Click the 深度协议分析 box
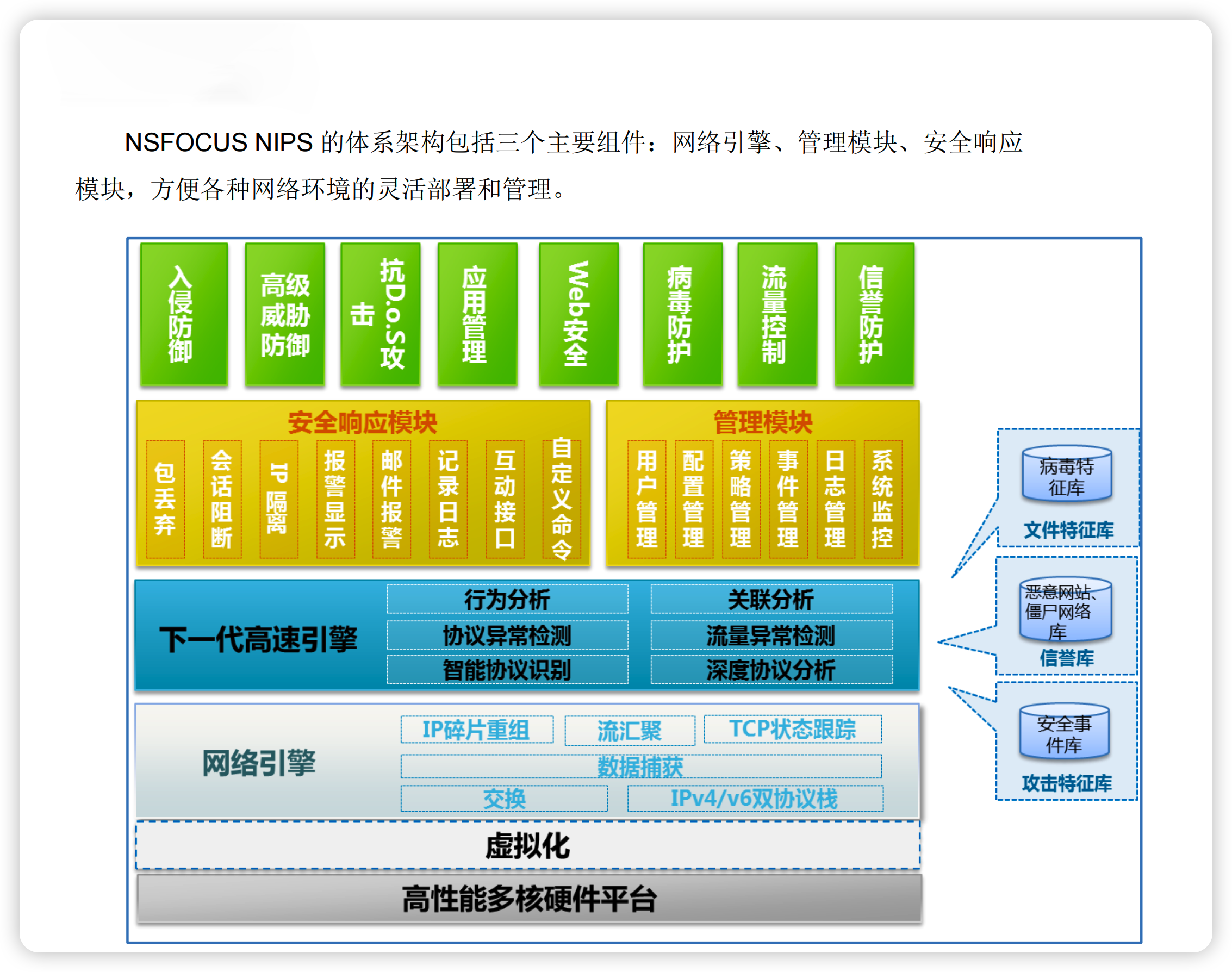 [771, 670]
